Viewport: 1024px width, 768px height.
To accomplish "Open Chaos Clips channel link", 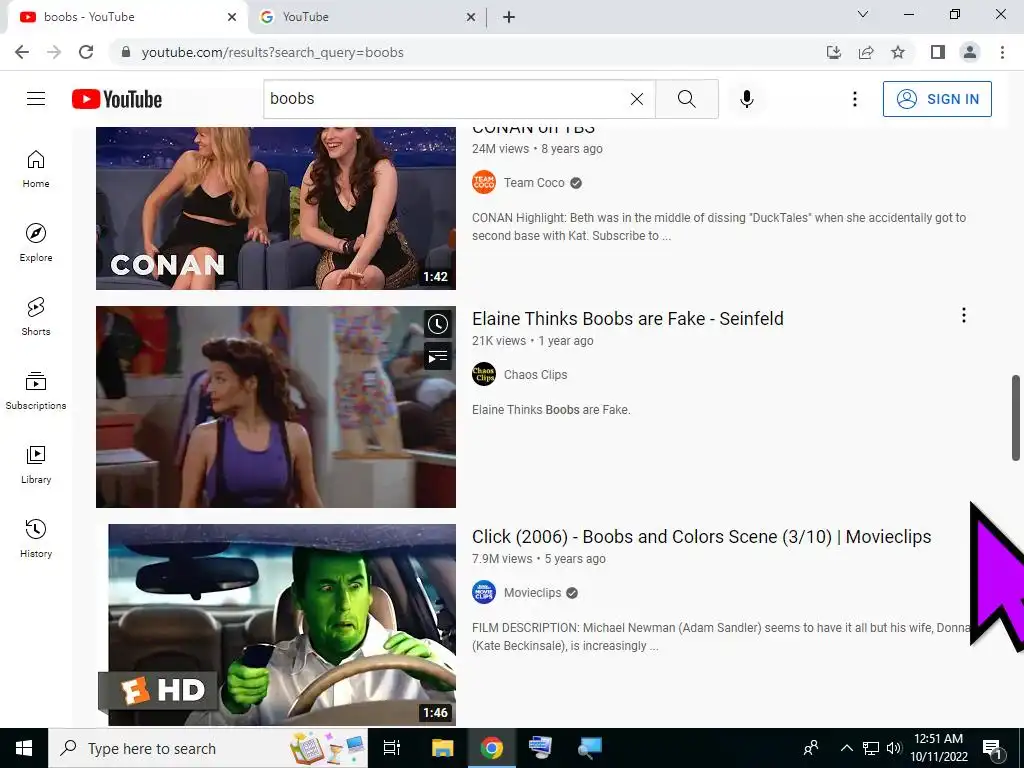I will click(536, 375).
